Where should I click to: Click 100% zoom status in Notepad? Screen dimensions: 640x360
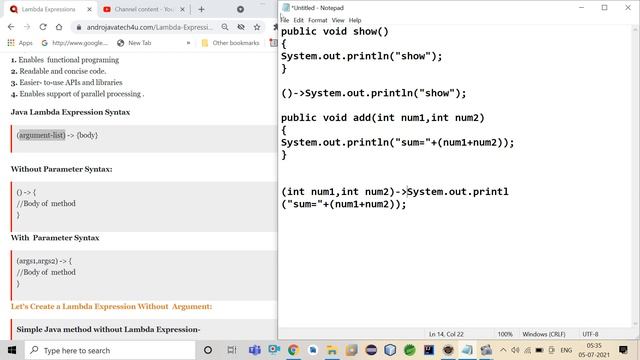point(505,334)
